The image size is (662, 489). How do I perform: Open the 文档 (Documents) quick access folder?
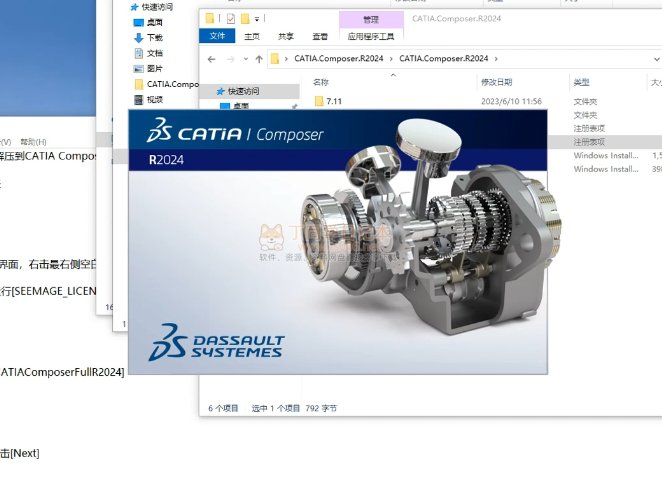coord(155,53)
